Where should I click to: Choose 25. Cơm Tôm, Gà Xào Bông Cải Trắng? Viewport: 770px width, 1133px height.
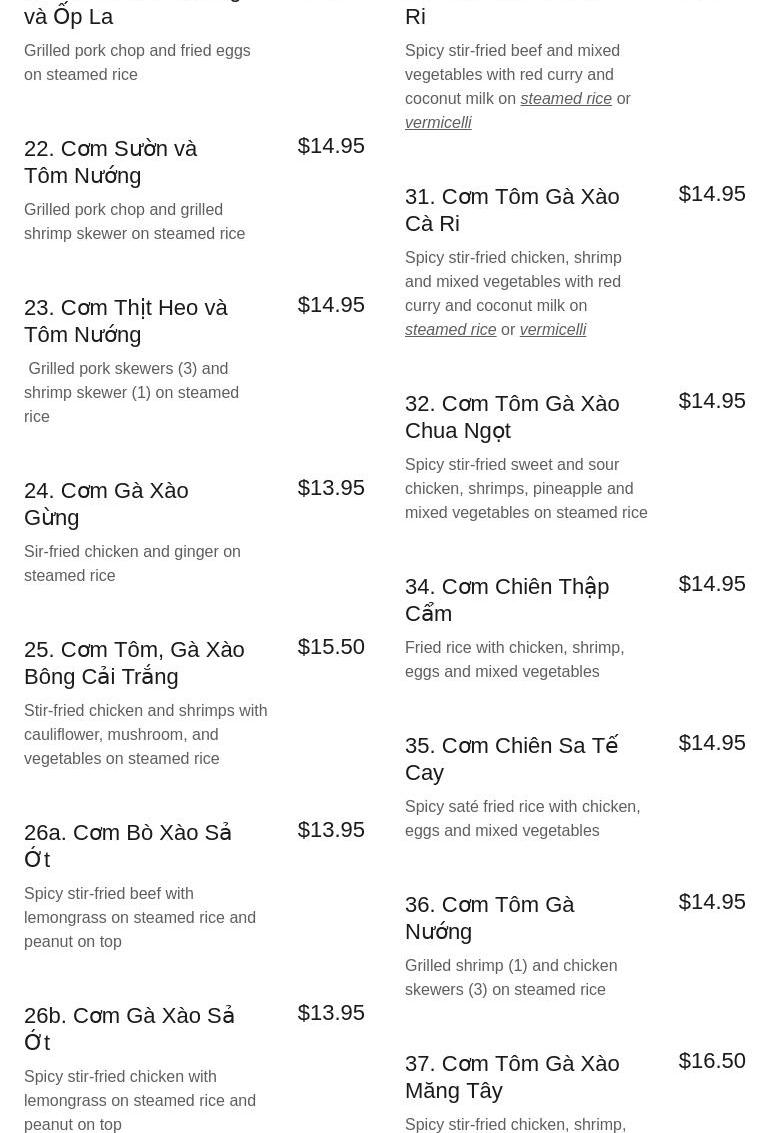[x=134, y=663]
